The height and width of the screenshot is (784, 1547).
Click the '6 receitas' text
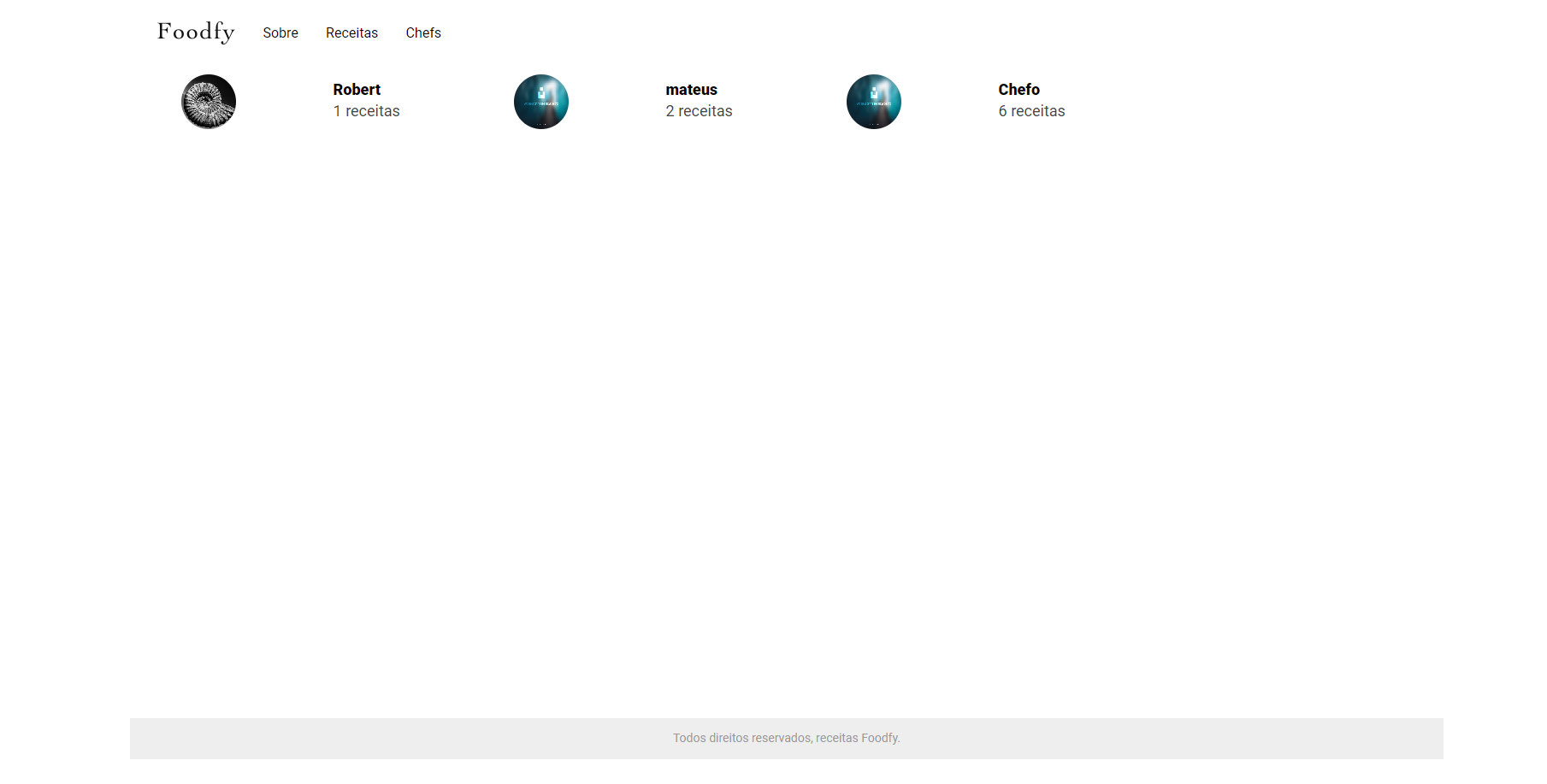[1031, 111]
